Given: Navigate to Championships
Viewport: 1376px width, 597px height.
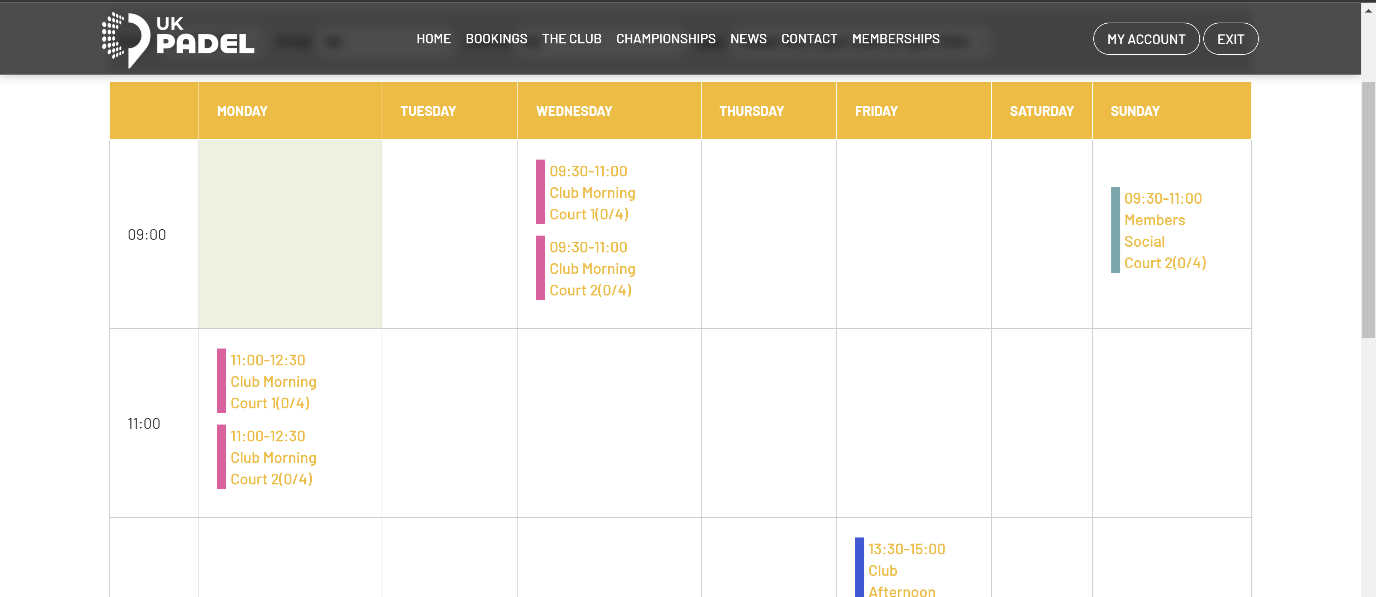Looking at the screenshot, I should 666,39.
